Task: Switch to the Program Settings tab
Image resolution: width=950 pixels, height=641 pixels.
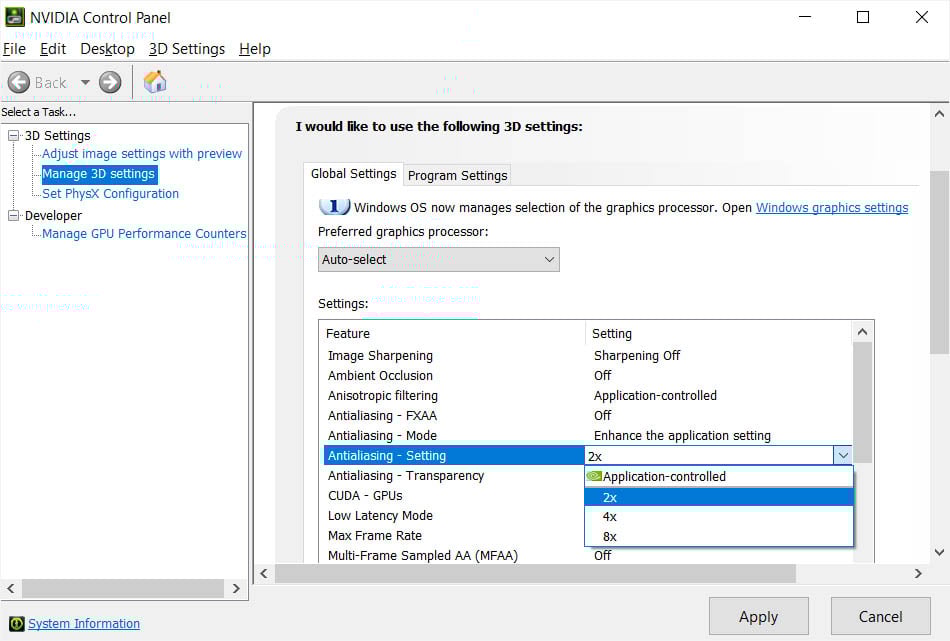Action: [456, 175]
